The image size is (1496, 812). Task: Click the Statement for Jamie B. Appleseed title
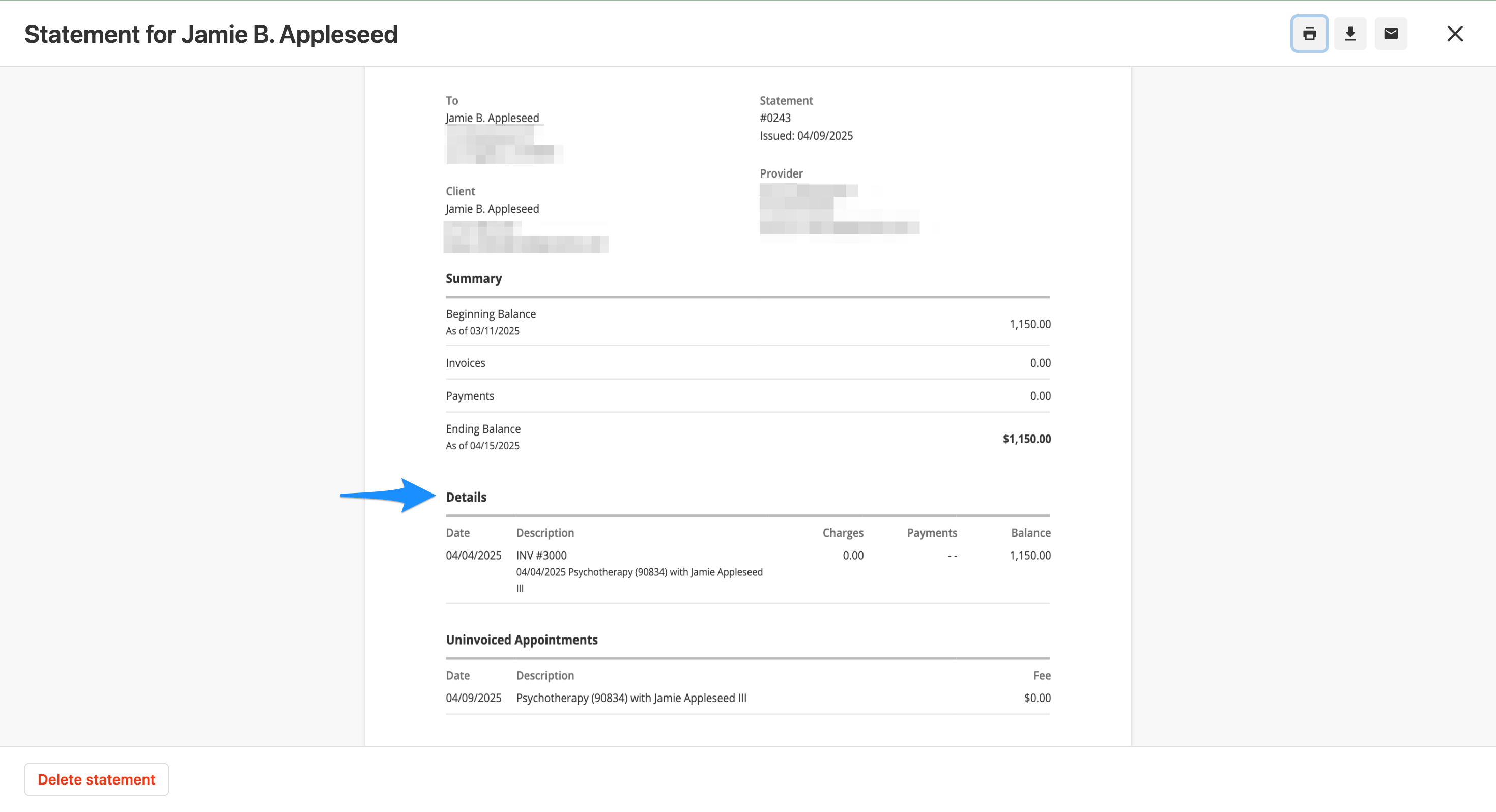pos(211,35)
